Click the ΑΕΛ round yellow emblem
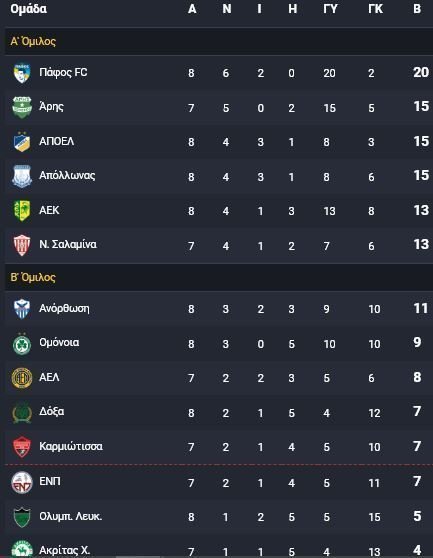433x558 pixels. point(22,378)
